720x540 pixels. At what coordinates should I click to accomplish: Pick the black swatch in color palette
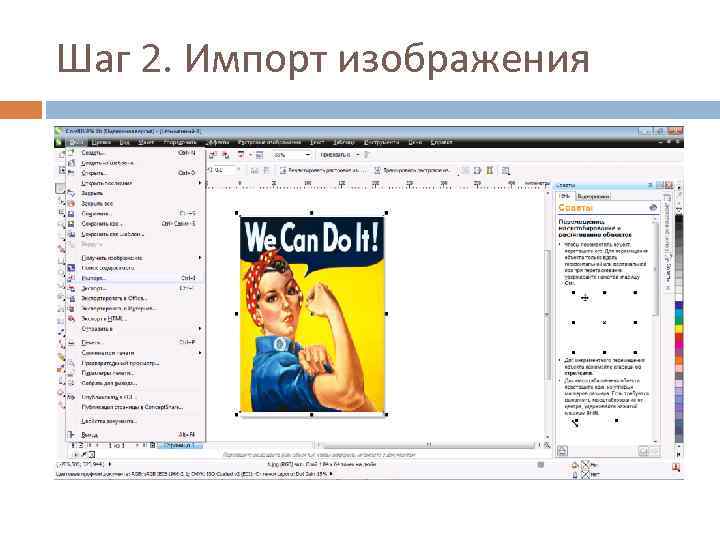[679, 219]
